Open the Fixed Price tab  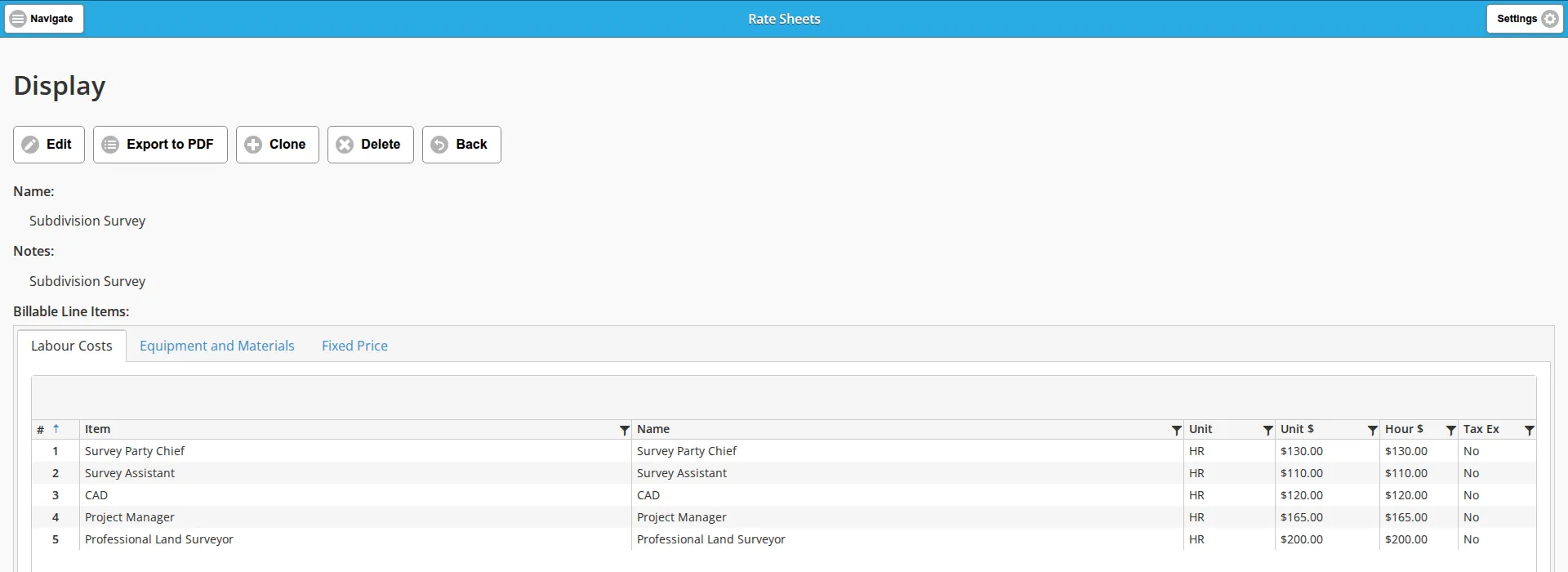pos(354,346)
